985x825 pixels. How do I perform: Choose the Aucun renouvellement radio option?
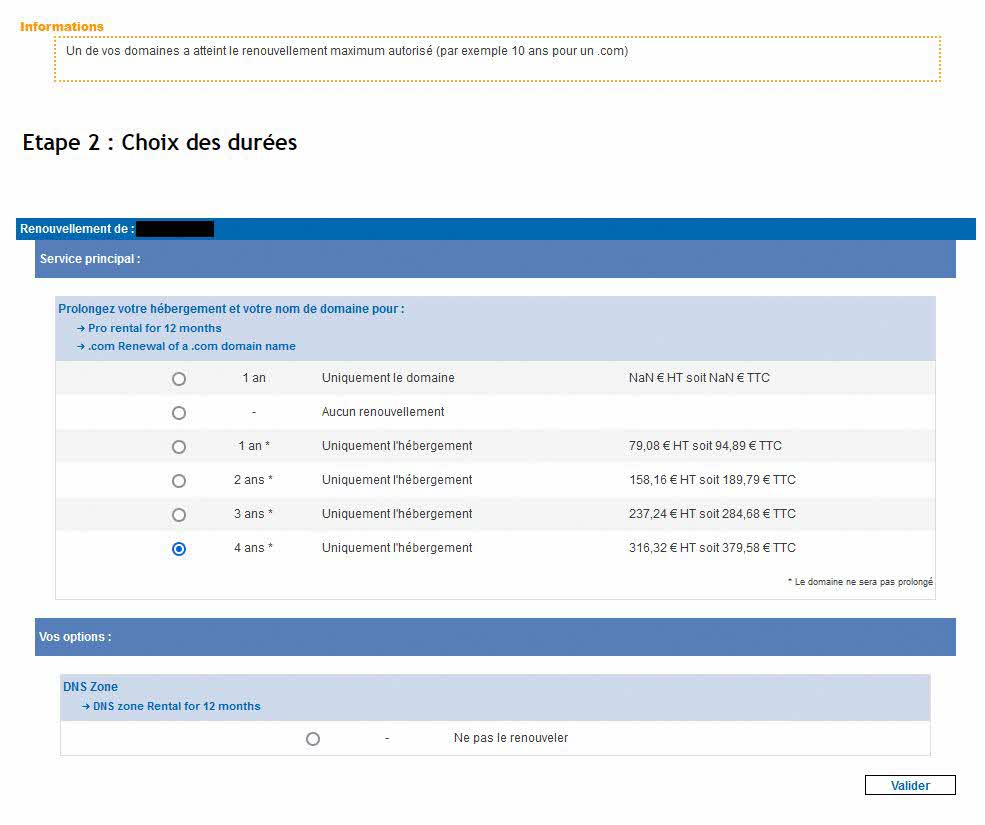pos(179,413)
